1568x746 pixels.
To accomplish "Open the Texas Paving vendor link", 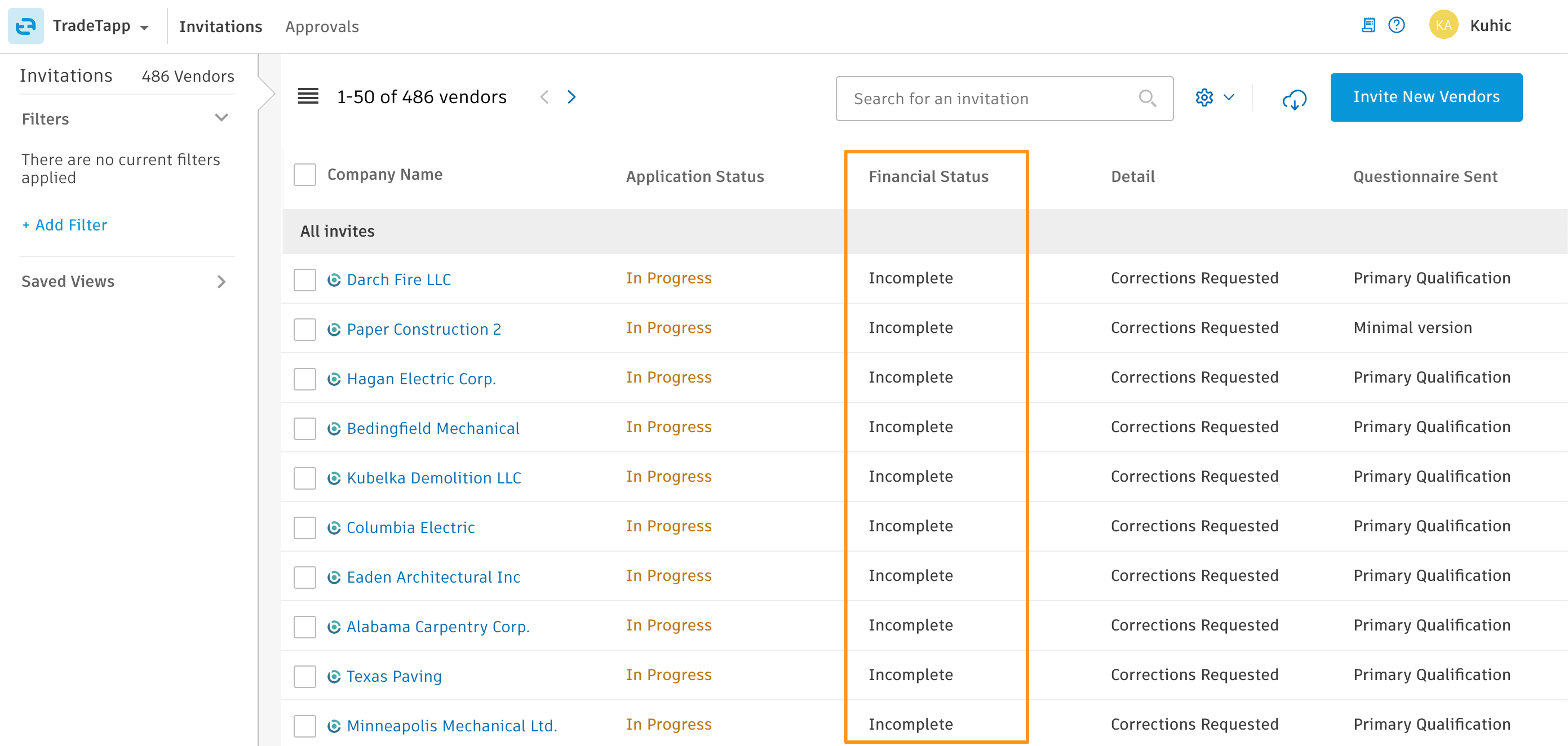I will [394, 677].
